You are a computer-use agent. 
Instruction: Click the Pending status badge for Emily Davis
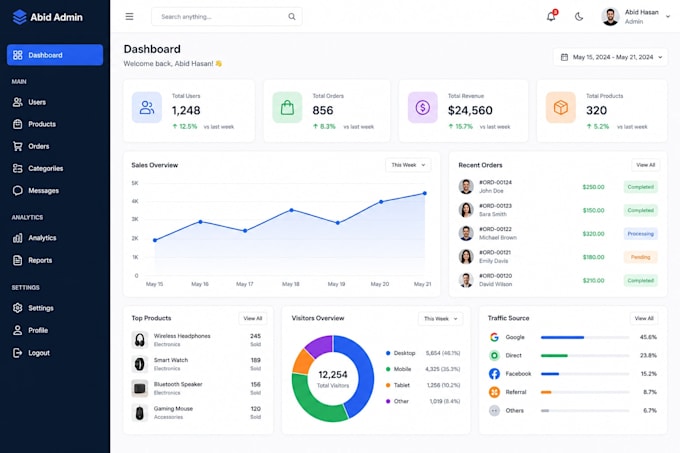641,257
